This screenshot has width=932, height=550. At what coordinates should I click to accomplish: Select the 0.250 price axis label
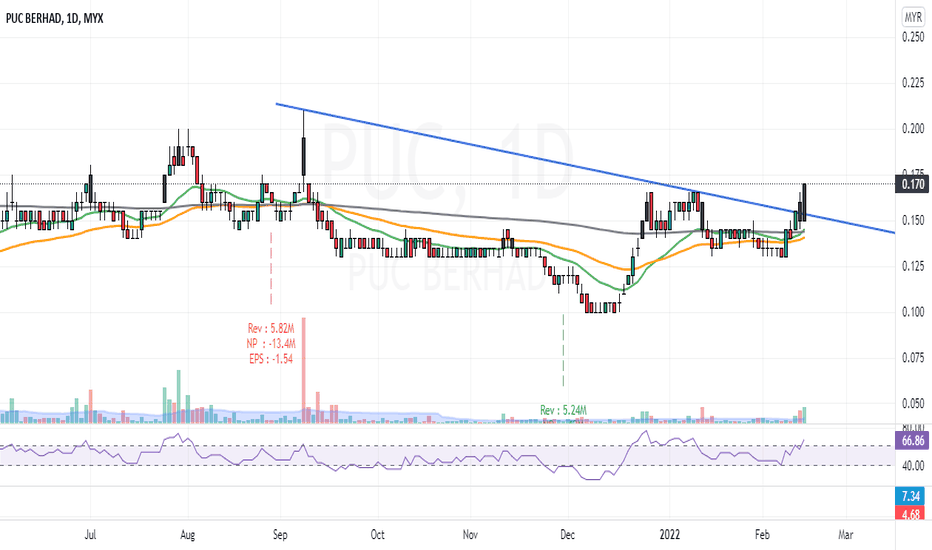click(x=913, y=37)
